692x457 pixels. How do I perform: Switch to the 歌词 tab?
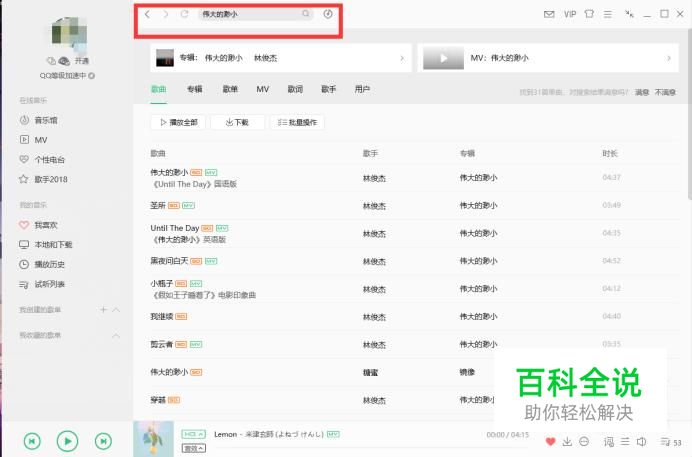coord(295,89)
